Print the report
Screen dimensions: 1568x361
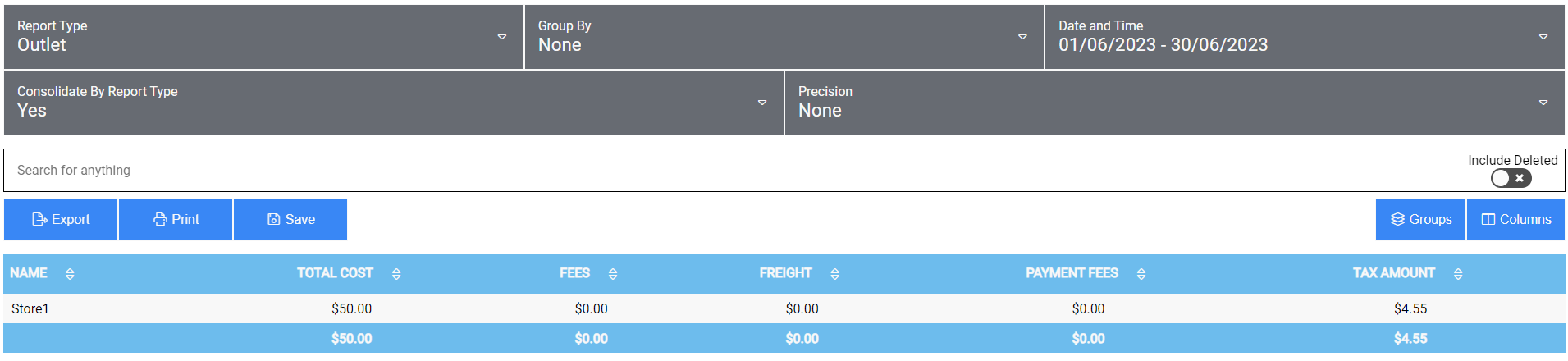point(176,220)
